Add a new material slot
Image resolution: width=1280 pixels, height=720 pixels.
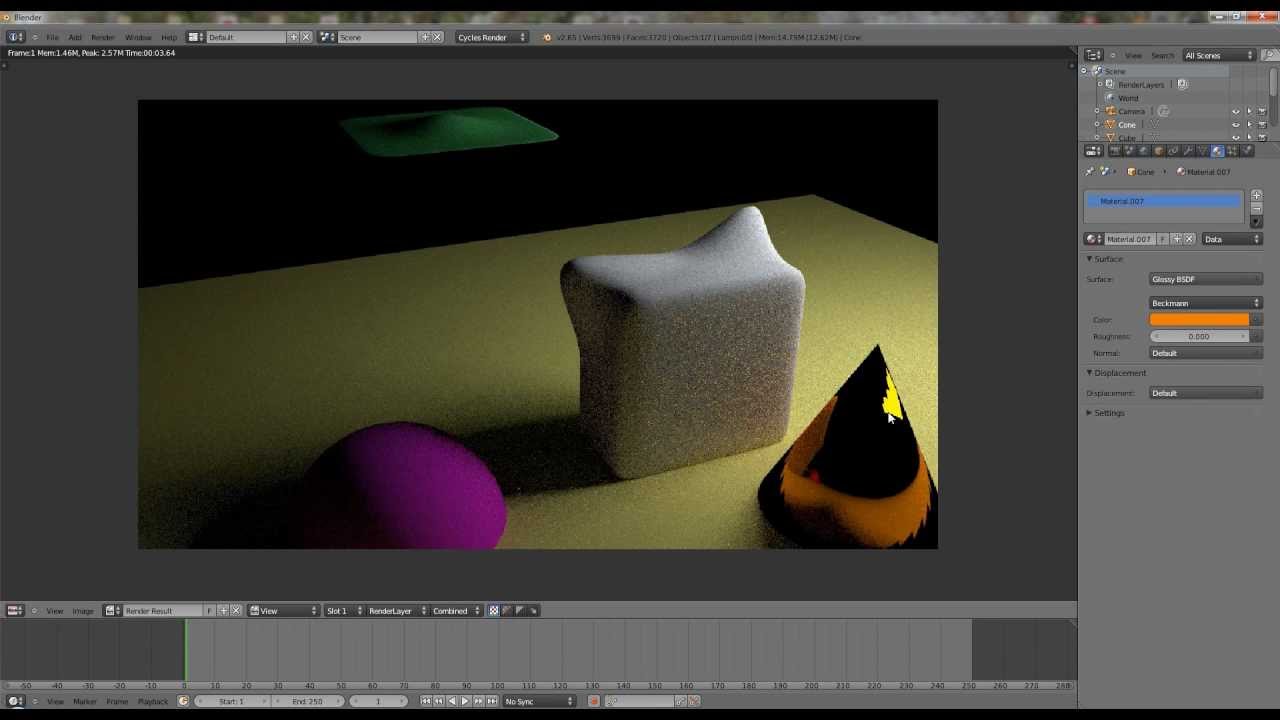pos(1256,195)
